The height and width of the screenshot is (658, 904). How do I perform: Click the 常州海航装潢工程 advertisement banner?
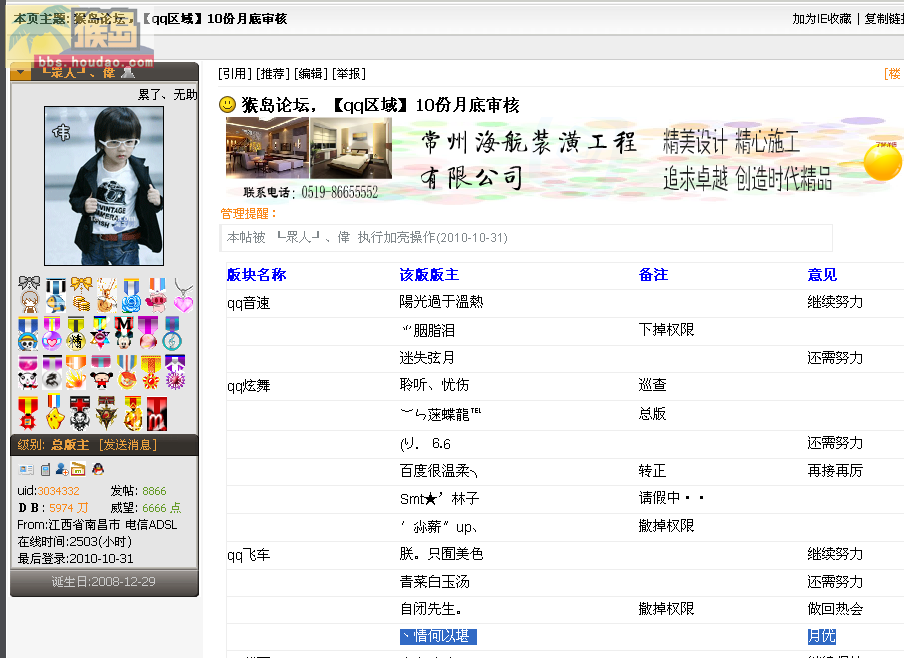564,160
